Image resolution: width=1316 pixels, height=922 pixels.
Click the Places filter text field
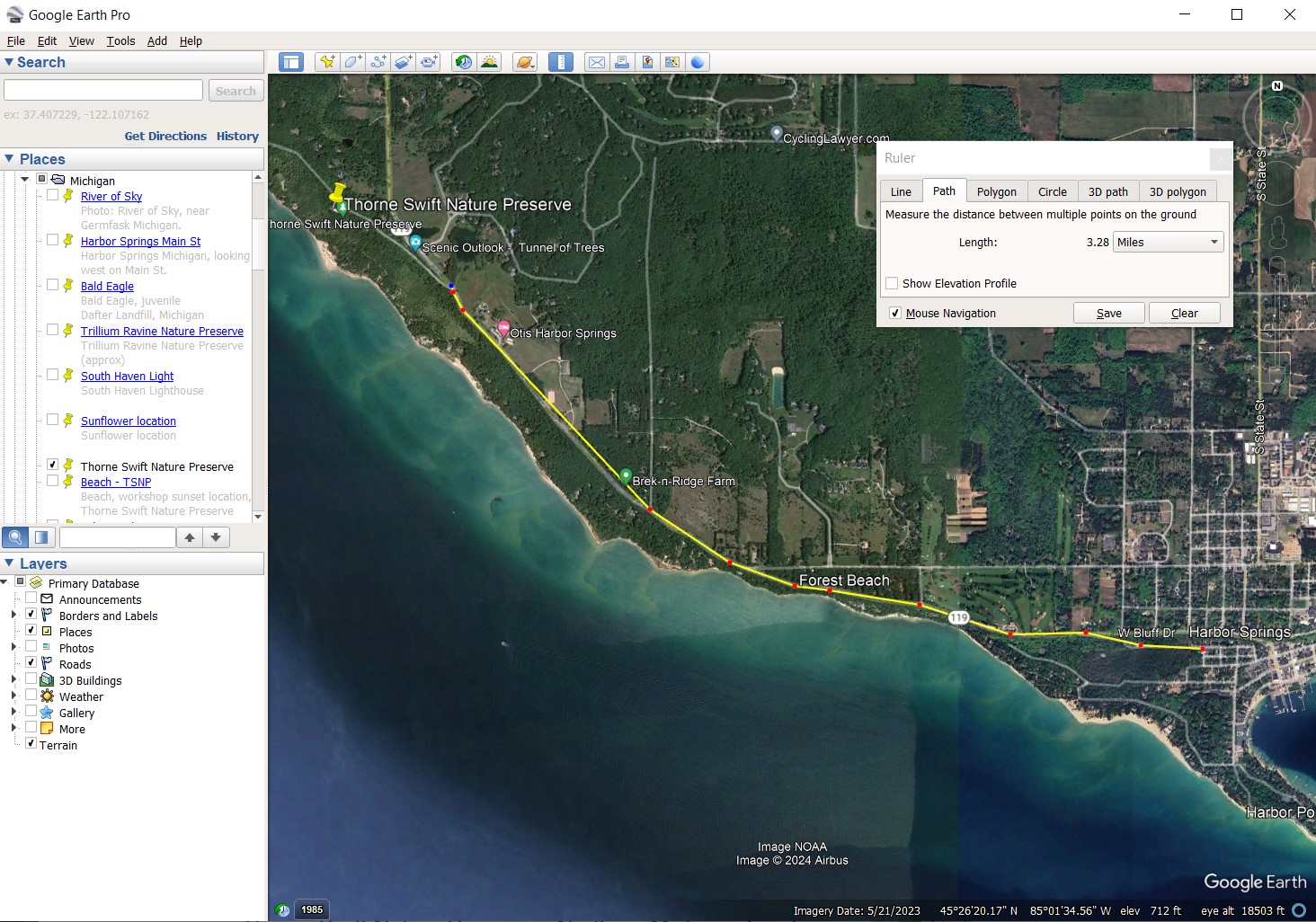point(117,537)
